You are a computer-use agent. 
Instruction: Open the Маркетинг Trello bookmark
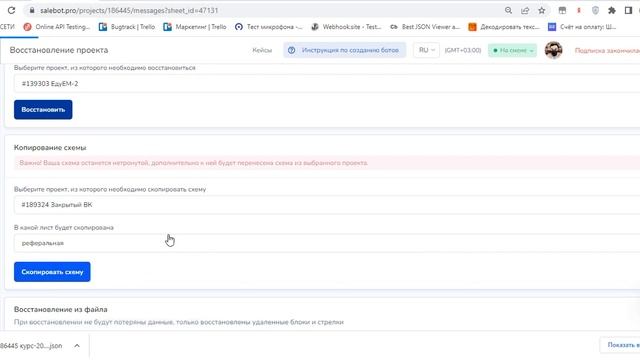[x=195, y=27]
